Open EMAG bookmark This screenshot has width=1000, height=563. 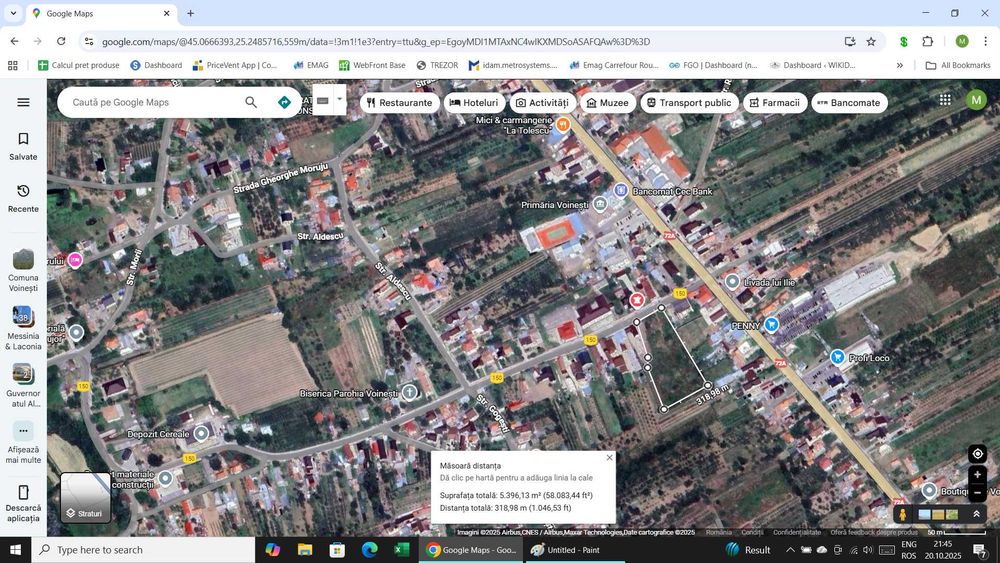coord(311,65)
